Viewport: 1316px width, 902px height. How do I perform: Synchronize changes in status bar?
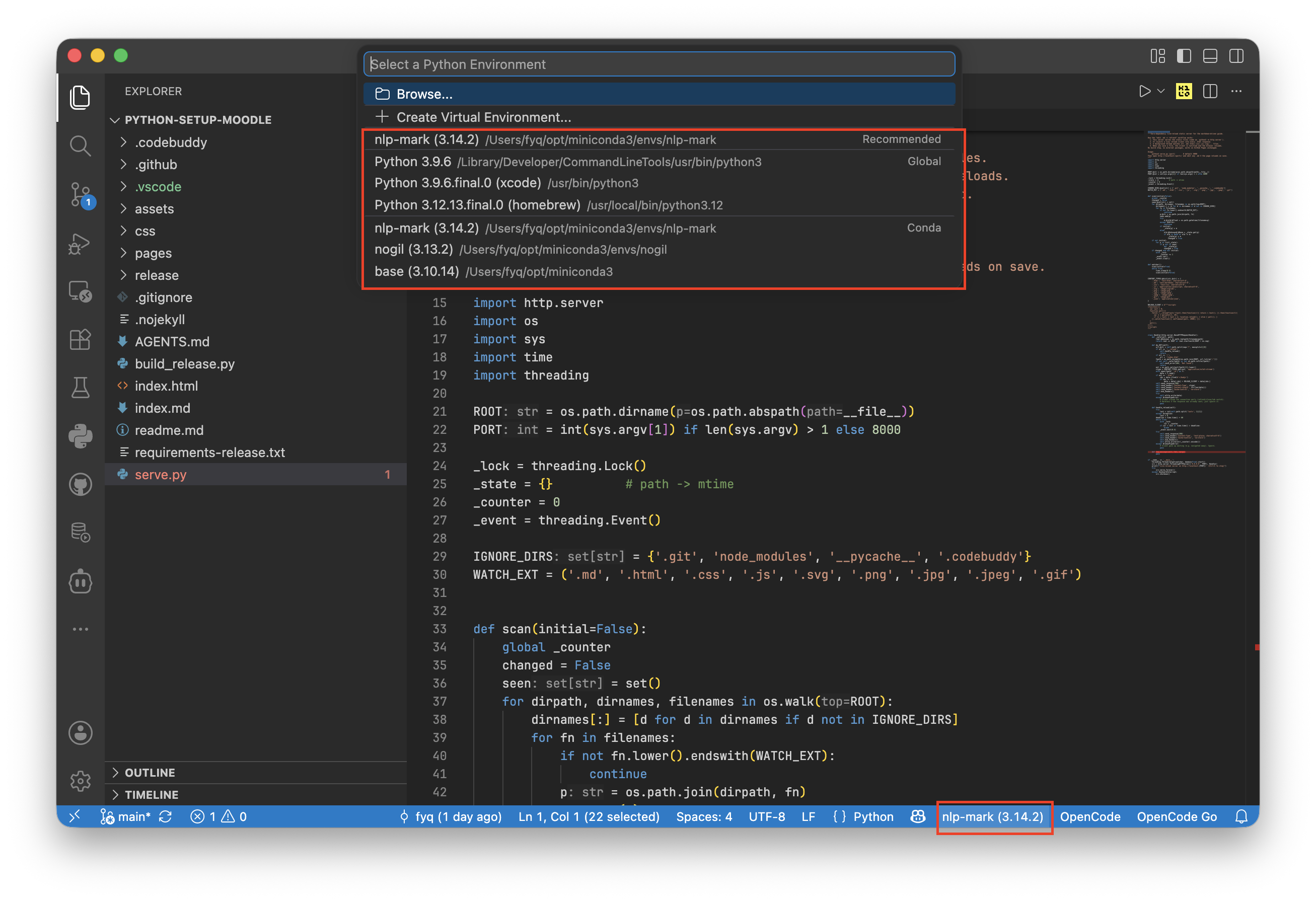[165, 816]
